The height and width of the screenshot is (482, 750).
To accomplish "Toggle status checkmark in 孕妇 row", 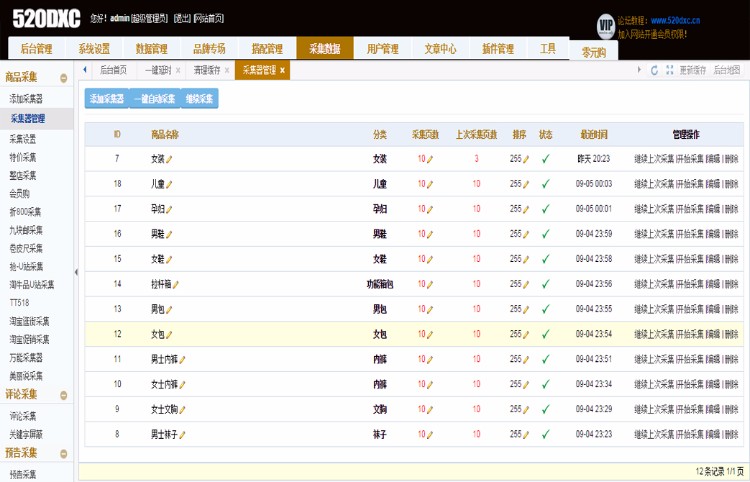I will (x=545, y=209).
